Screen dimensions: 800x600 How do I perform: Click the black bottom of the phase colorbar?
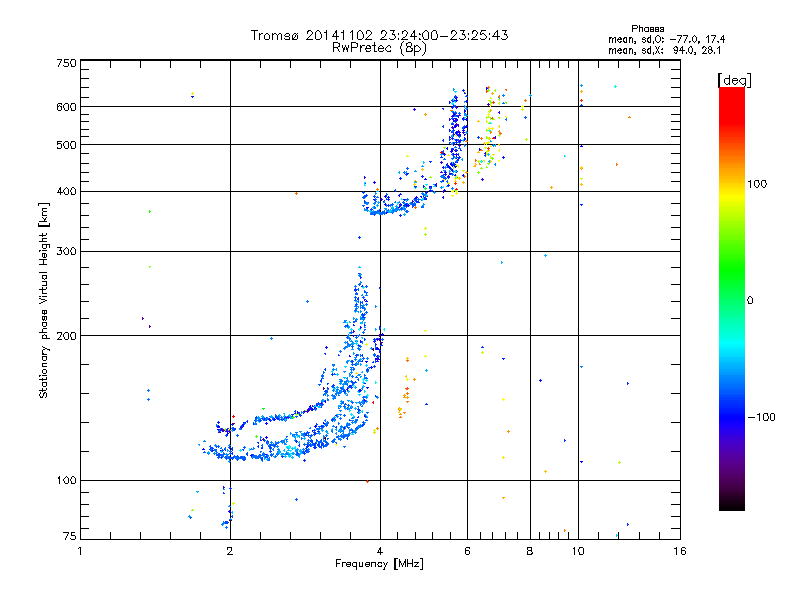(x=732, y=506)
